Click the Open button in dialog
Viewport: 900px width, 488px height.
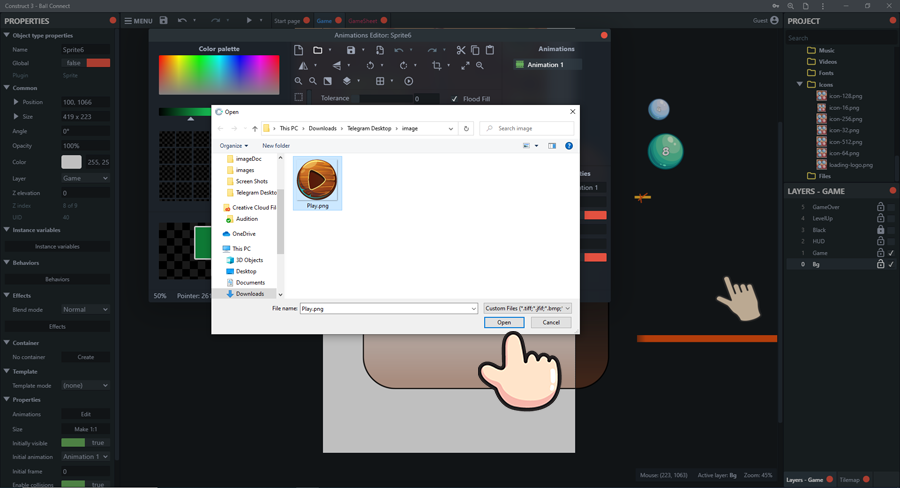tap(504, 323)
